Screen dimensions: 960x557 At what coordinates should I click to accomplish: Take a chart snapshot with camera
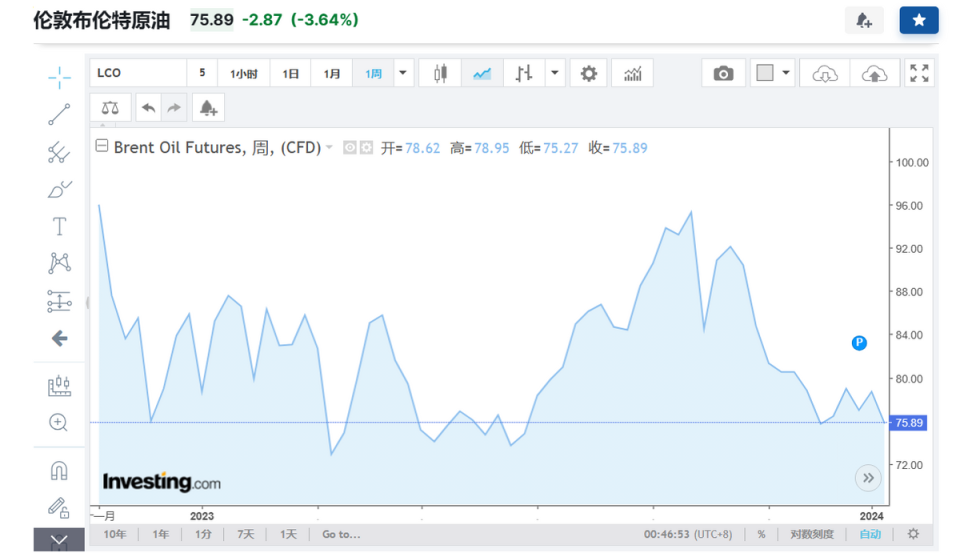click(x=723, y=73)
